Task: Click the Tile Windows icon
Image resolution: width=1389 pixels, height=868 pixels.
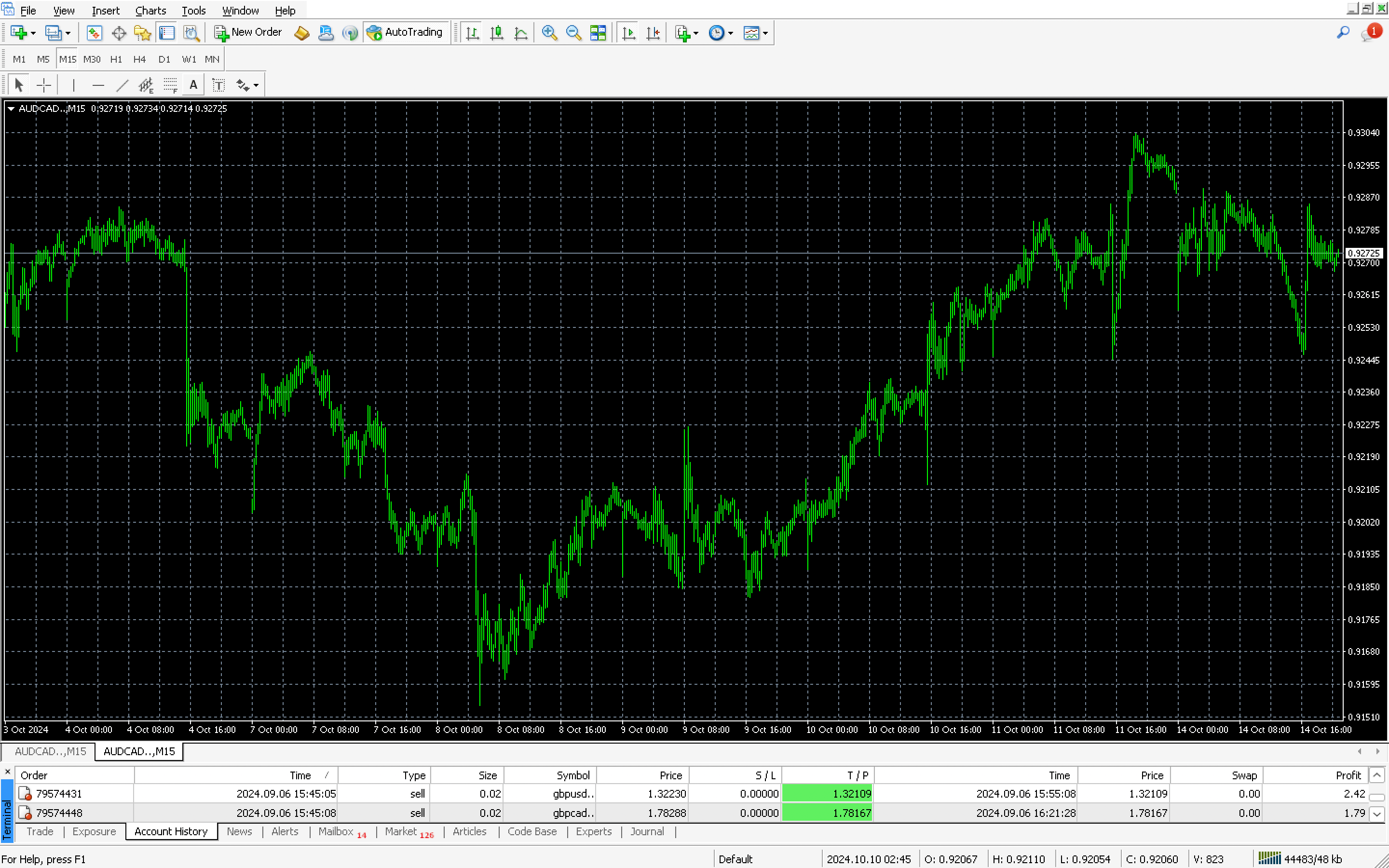Action: coord(598,33)
